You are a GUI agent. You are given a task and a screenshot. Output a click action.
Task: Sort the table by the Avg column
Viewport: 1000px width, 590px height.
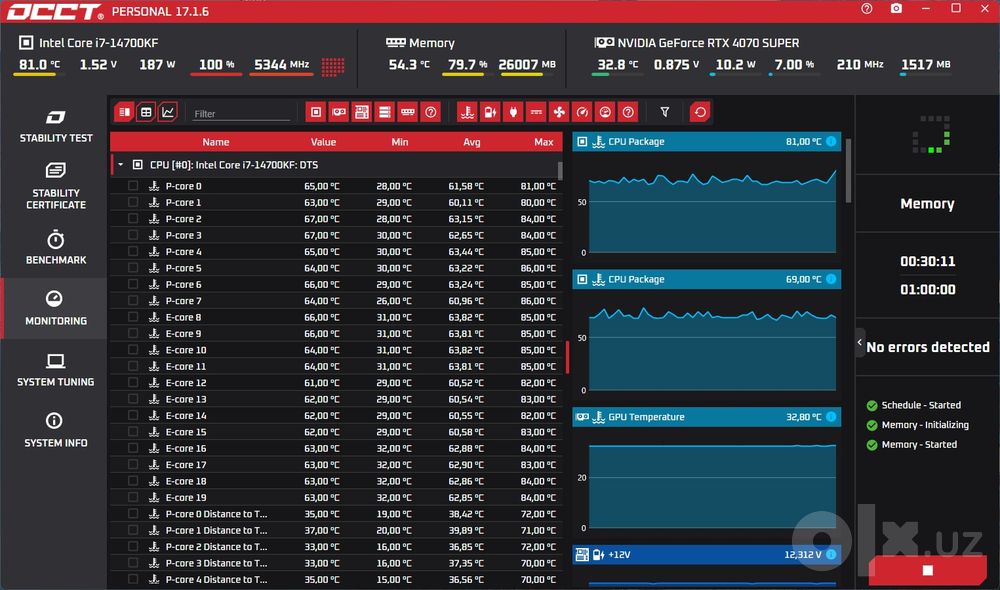click(471, 142)
